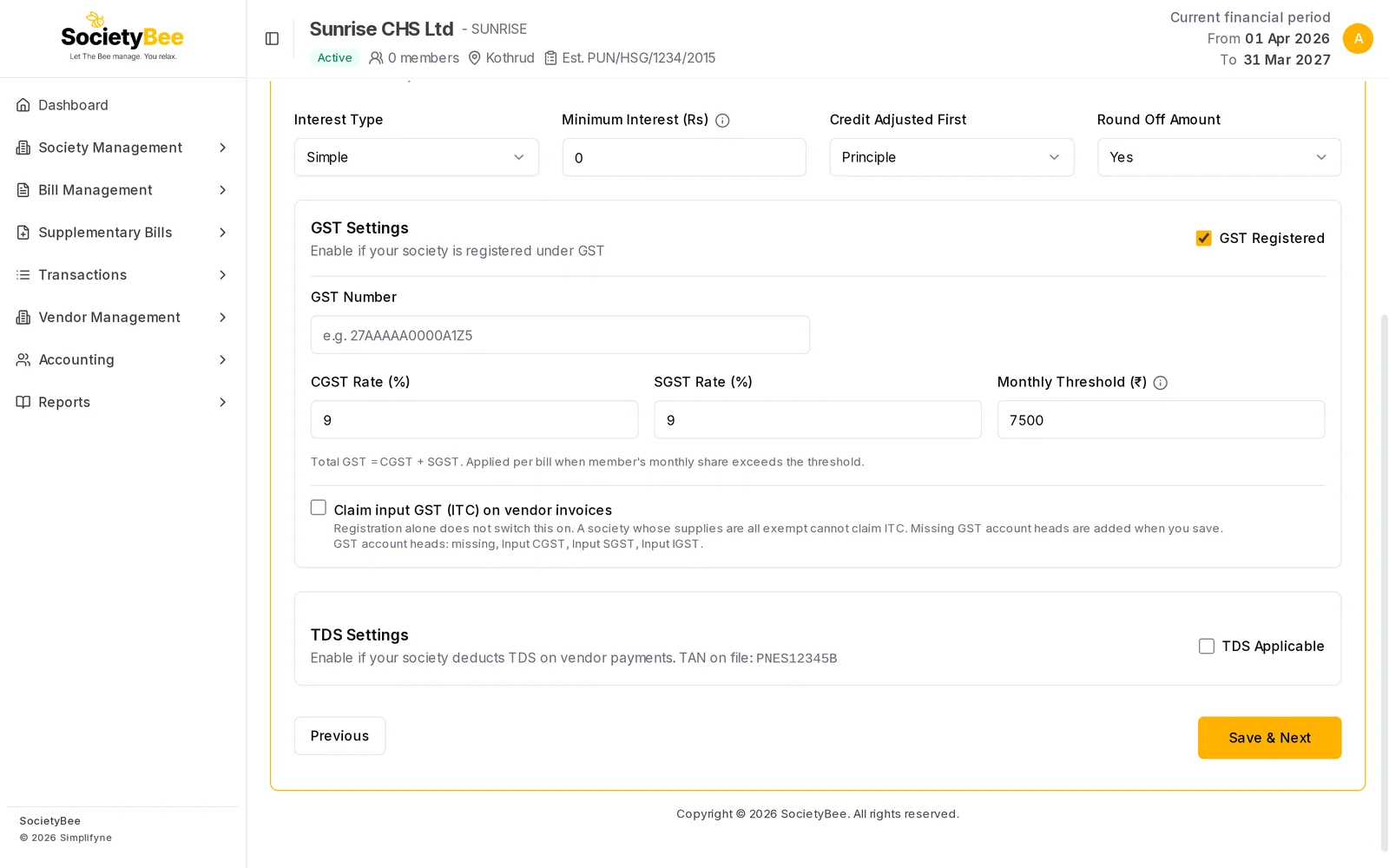Uncheck the GST Registered checkbox
The height and width of the screenshot is (868, 1389).
coord(1204,238)
